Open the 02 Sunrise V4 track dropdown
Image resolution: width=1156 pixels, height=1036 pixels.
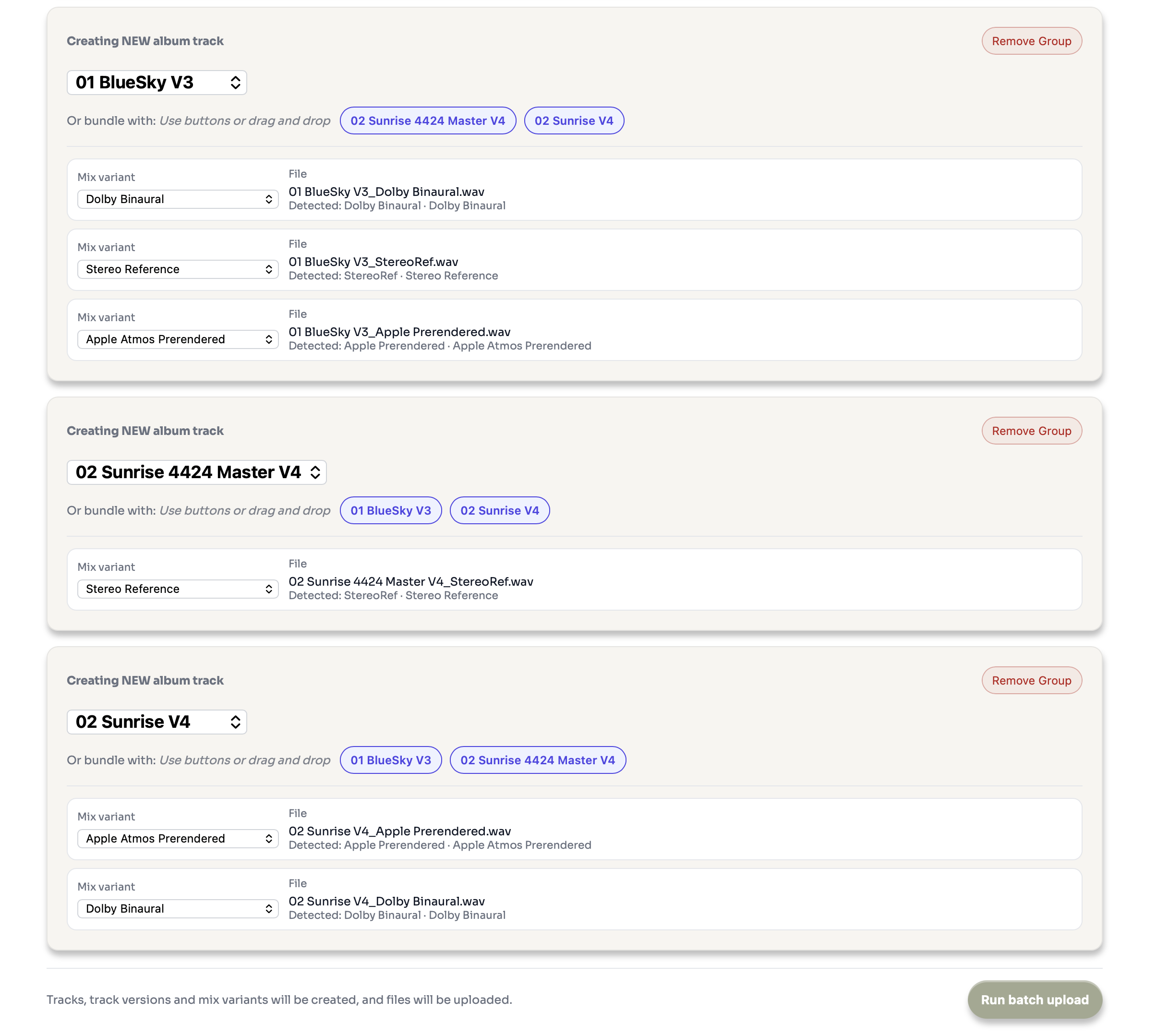(157, 722)
